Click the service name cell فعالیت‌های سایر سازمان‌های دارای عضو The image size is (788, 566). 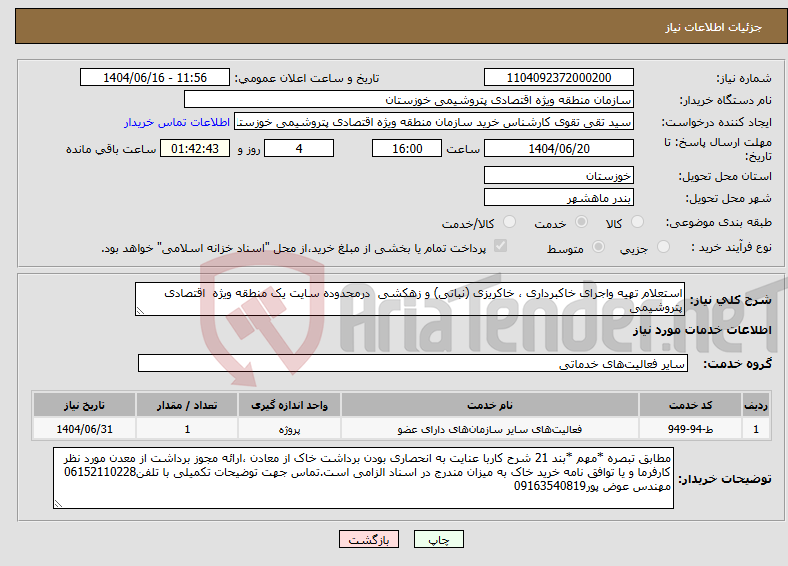click(489, 429)
